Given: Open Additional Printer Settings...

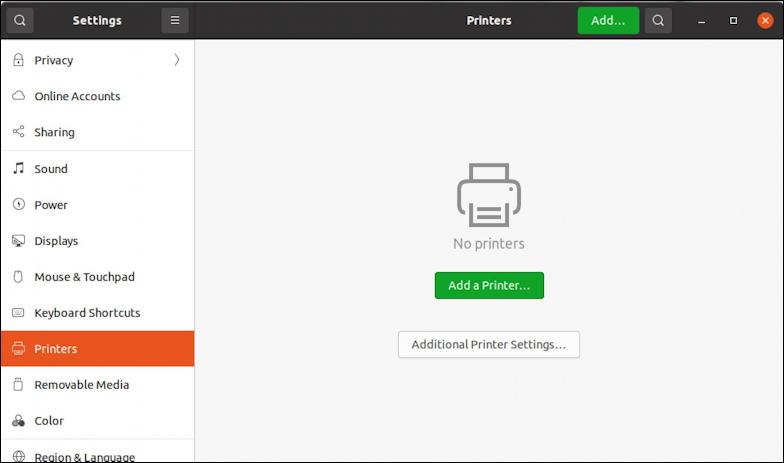Looking at the screenshot, I should [489, 344].
